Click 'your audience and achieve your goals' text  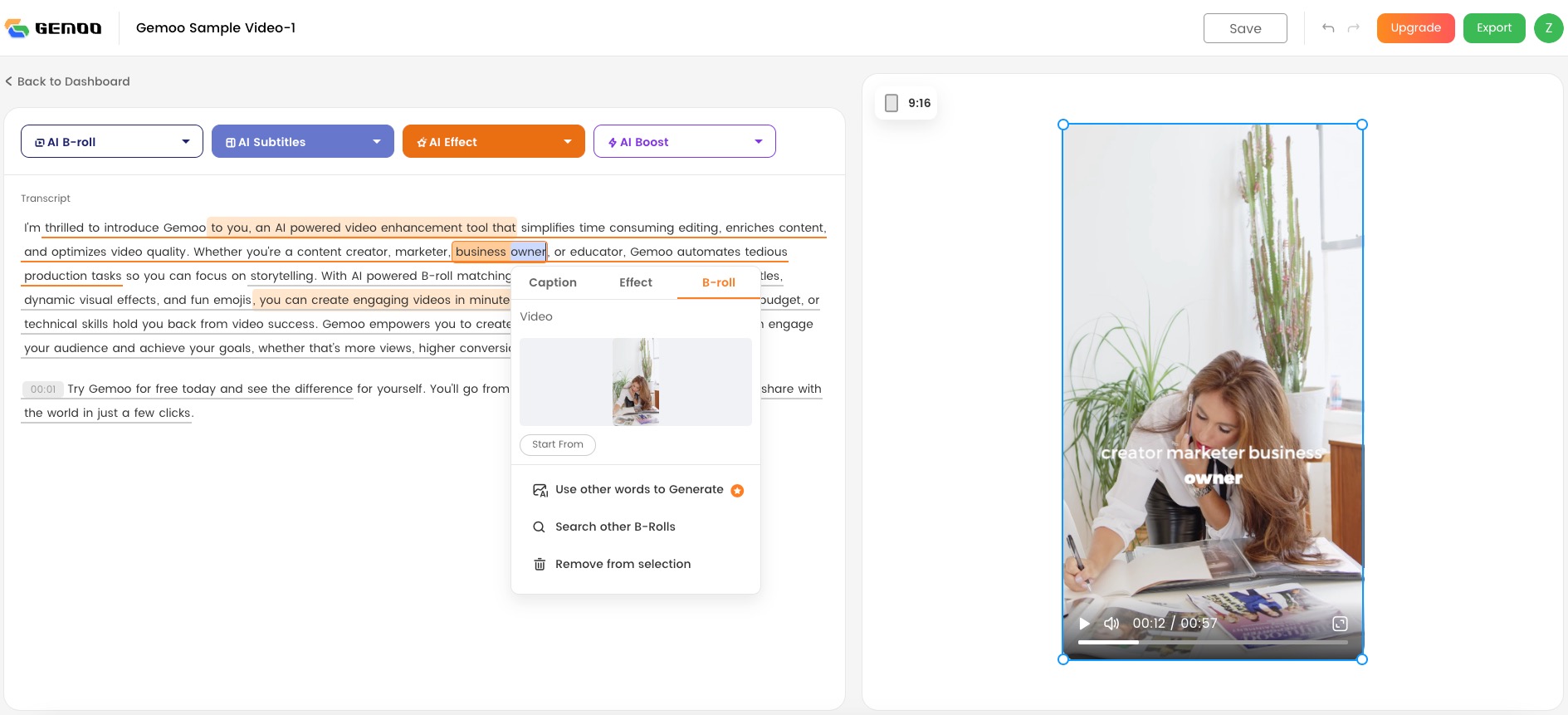(138, 348)
